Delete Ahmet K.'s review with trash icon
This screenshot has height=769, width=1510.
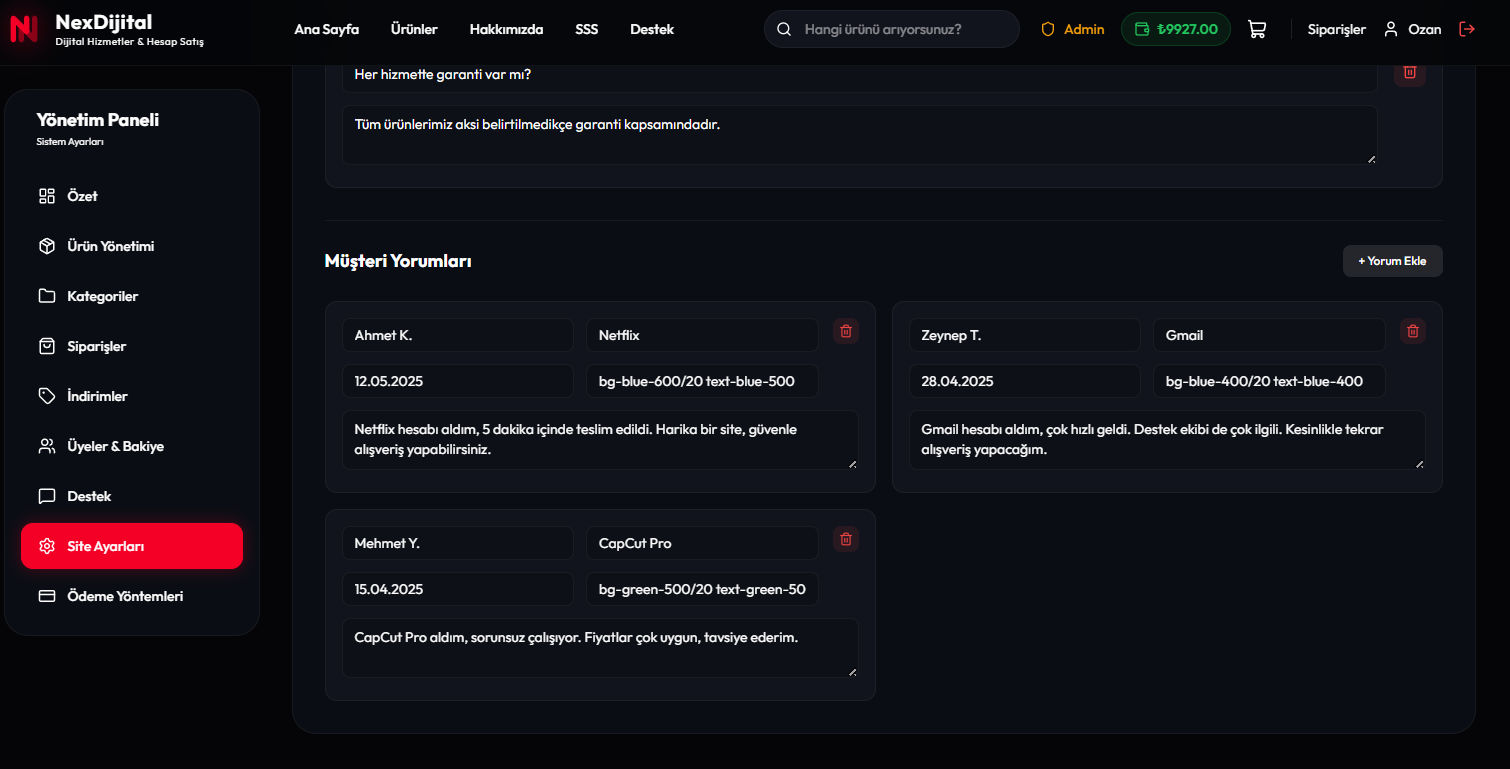click(846, 331)
